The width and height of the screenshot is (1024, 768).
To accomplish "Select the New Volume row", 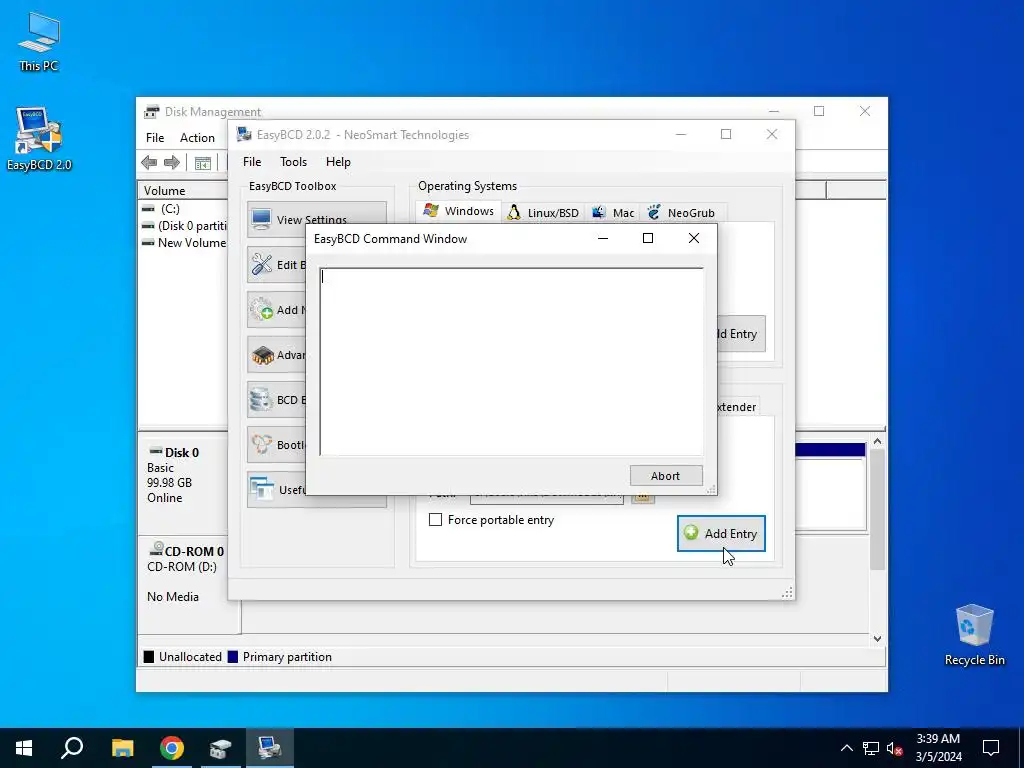I will click(x=184, y=242).
